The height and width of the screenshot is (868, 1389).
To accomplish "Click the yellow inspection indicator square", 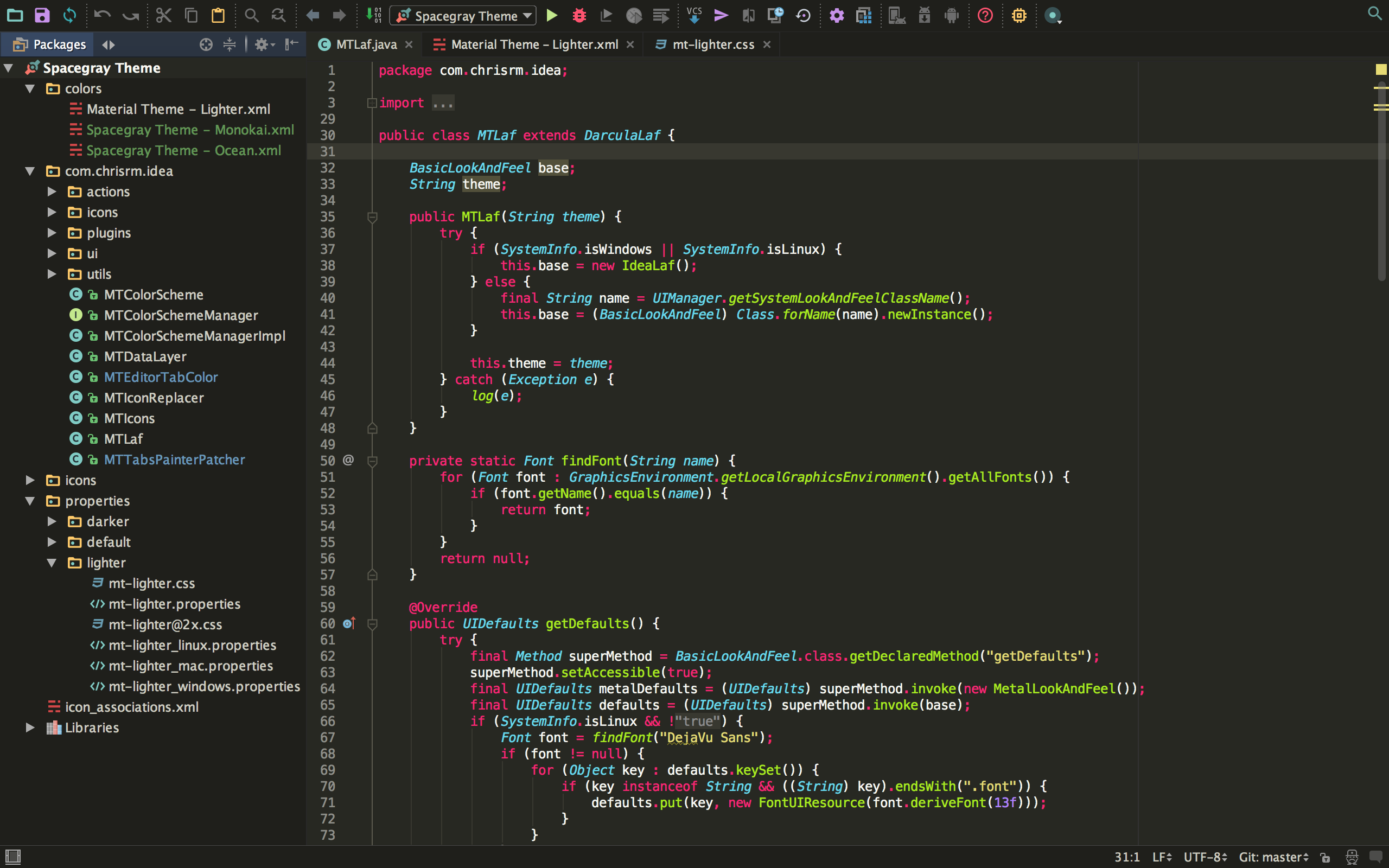I will pyautogui.click(x=1380, y=69).
